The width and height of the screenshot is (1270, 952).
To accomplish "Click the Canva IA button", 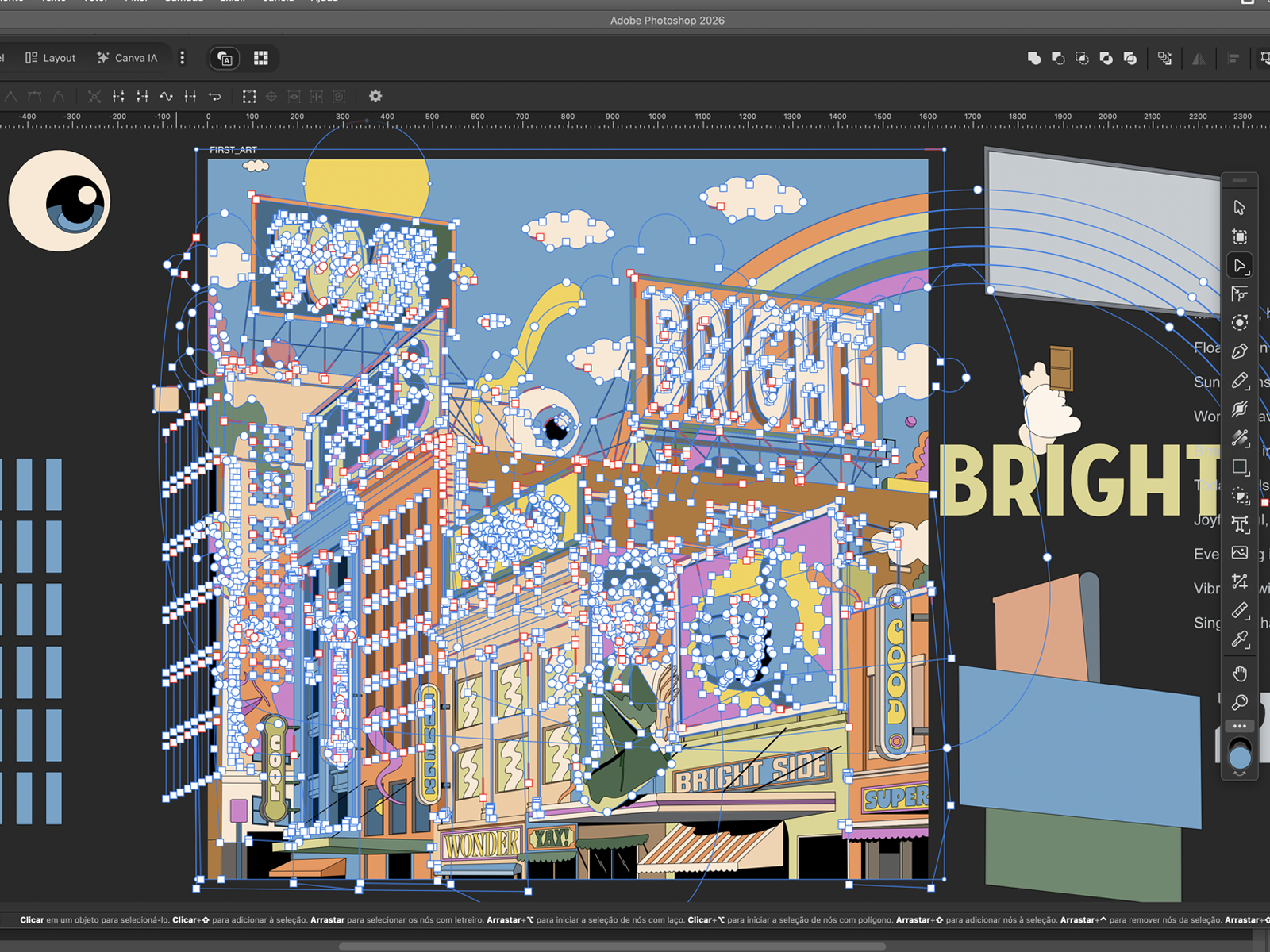I will 129,57.
